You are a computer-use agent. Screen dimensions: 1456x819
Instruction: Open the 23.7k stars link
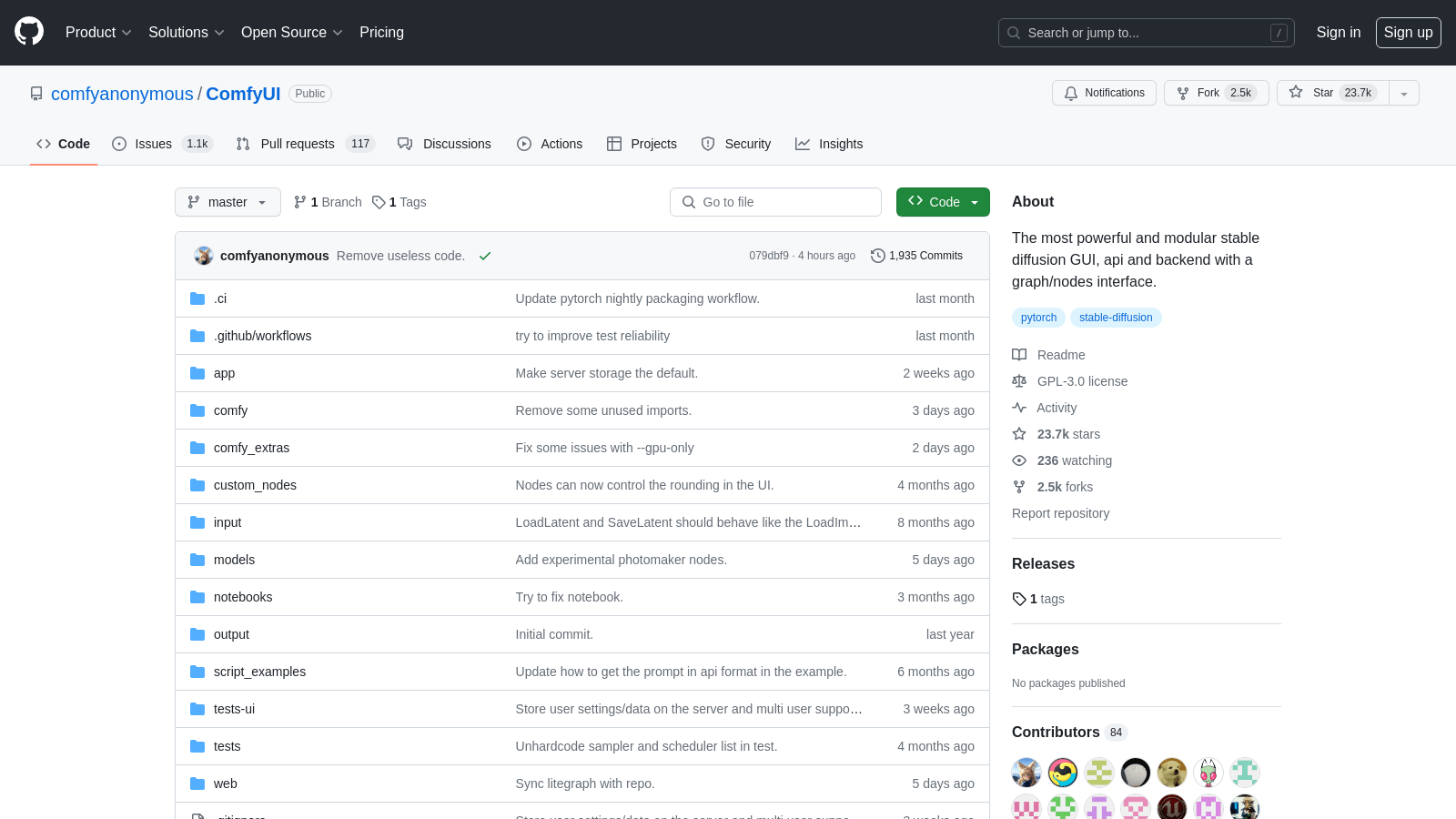coord(1068,434)
